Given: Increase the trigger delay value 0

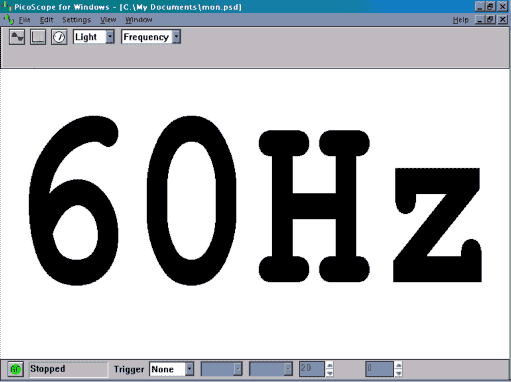Looking at the screenshot, I should [x=398, y=365].
